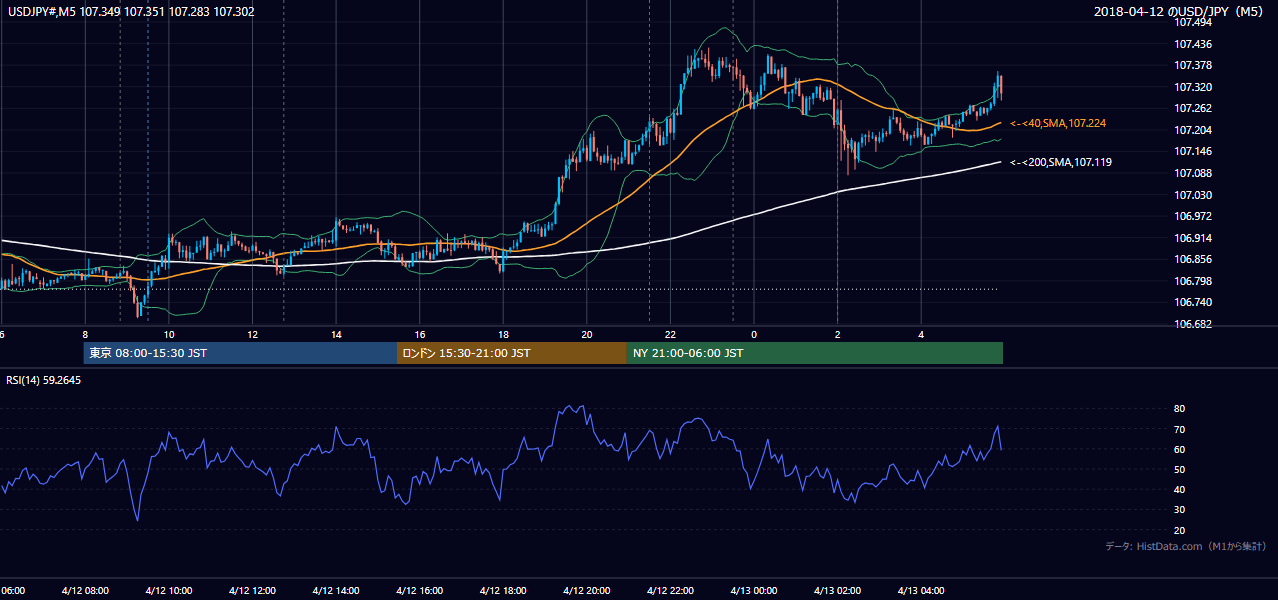The width and height of the screenshot is (1278, 600).
Task: Click the price axis label 107.088
Action: (1192, 173)
